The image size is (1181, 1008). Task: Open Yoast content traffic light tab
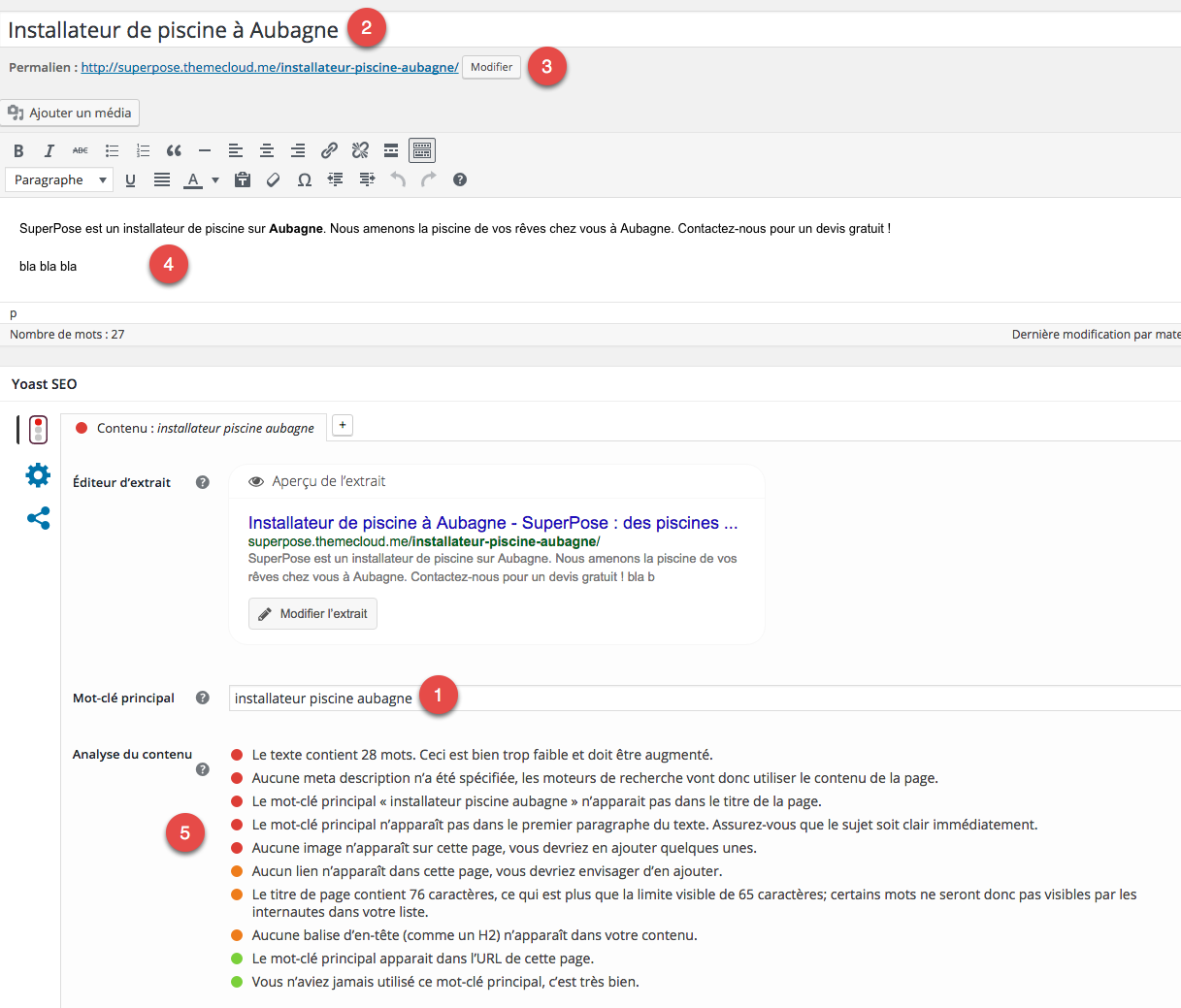click(x=38, y=429)
